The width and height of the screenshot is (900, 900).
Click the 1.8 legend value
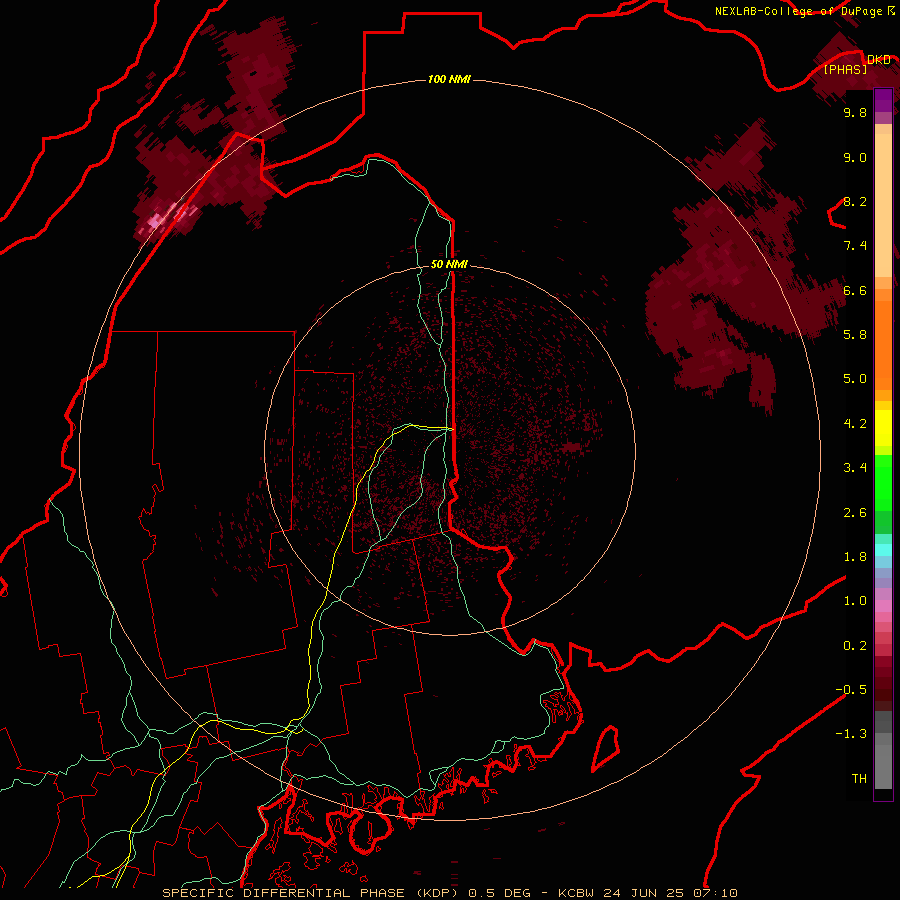(x=855, y=557)
